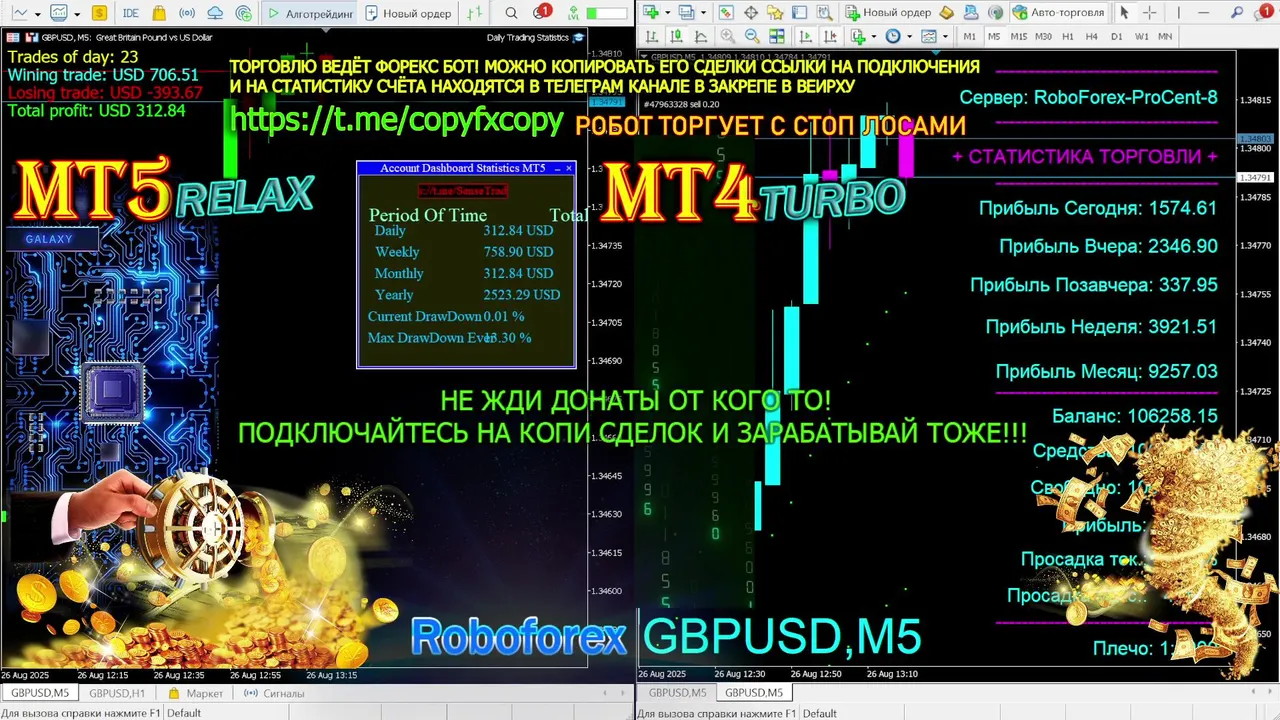The height and width of the screenshot is (720, 1280).
Task: Click the cloud network plus icon in MT5
Action: 244,13
